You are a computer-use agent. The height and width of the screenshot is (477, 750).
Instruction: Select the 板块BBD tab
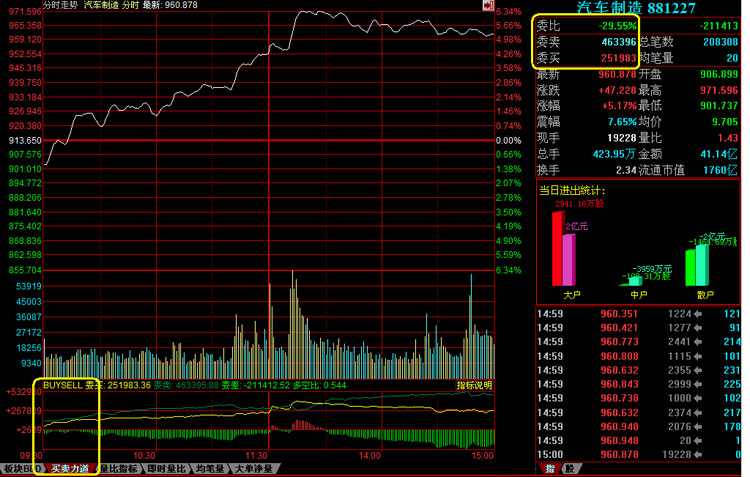click(x=21, y=468)
